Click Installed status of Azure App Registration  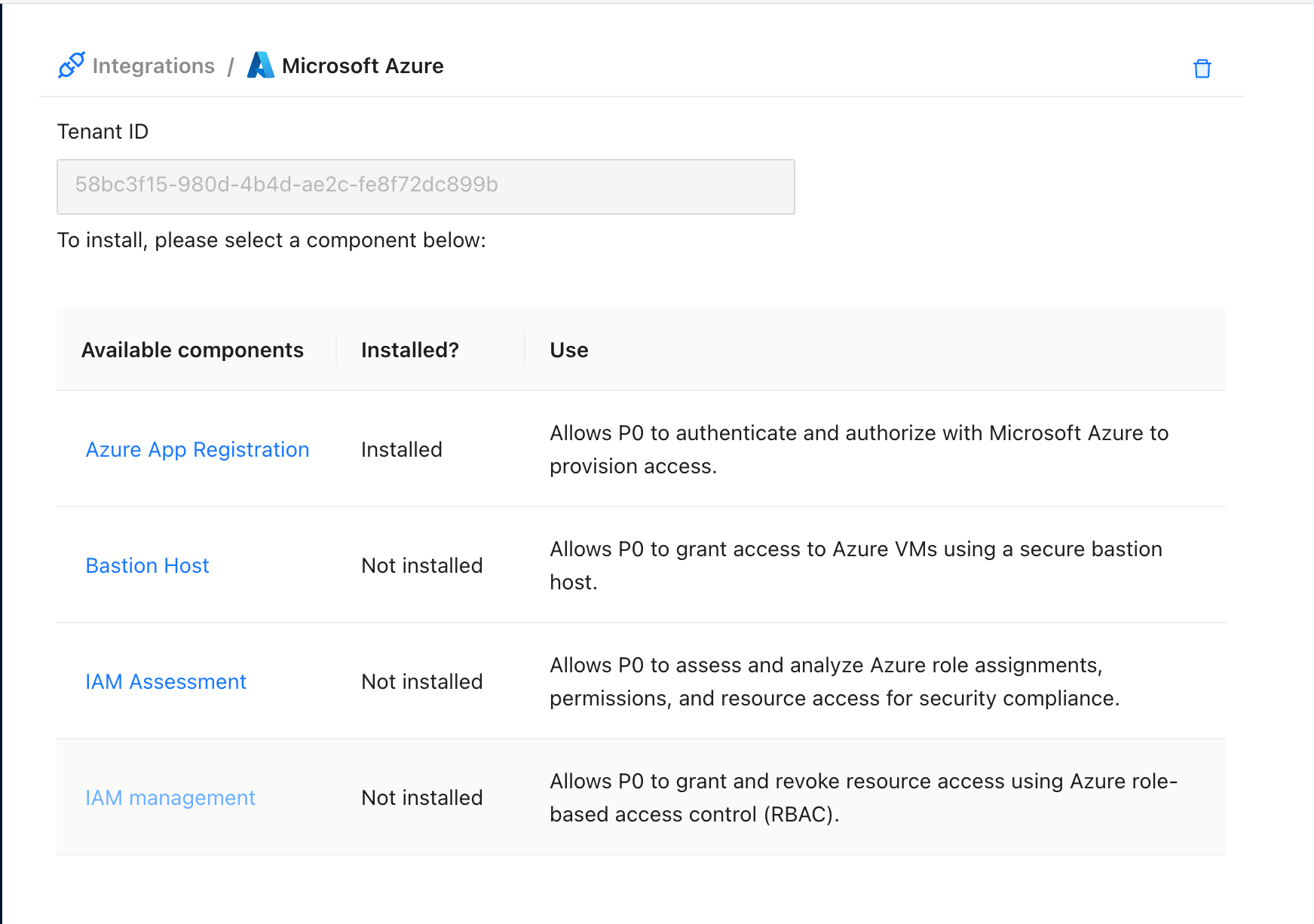tap(401, 450)
